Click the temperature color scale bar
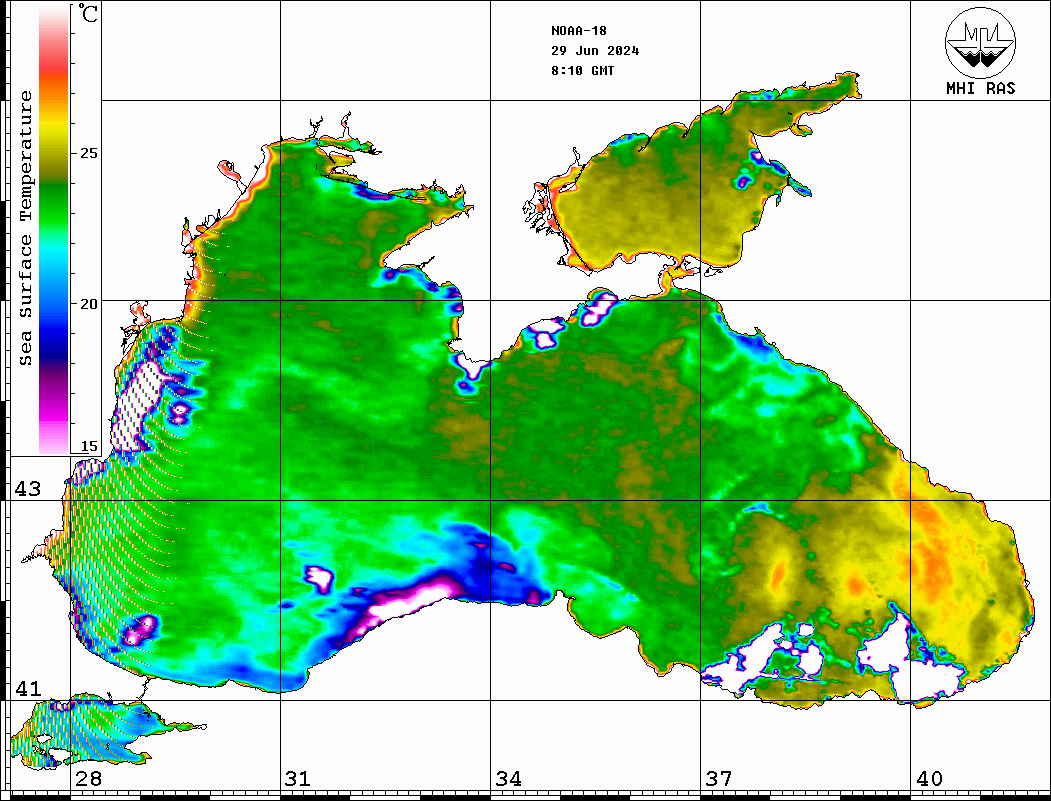Screen dimensions: 1051x801 pyautogui.click(x=54, y=230)
